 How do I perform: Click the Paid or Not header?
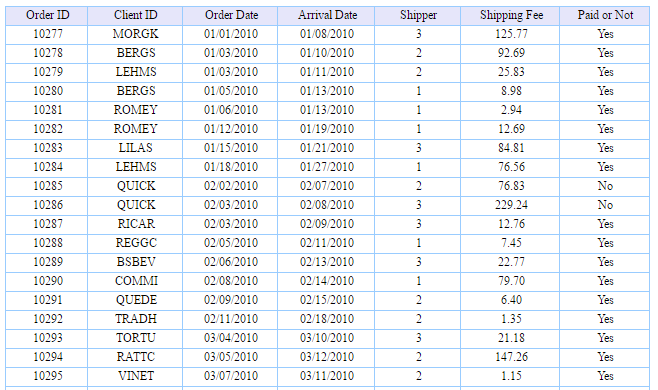coord(605,15)
